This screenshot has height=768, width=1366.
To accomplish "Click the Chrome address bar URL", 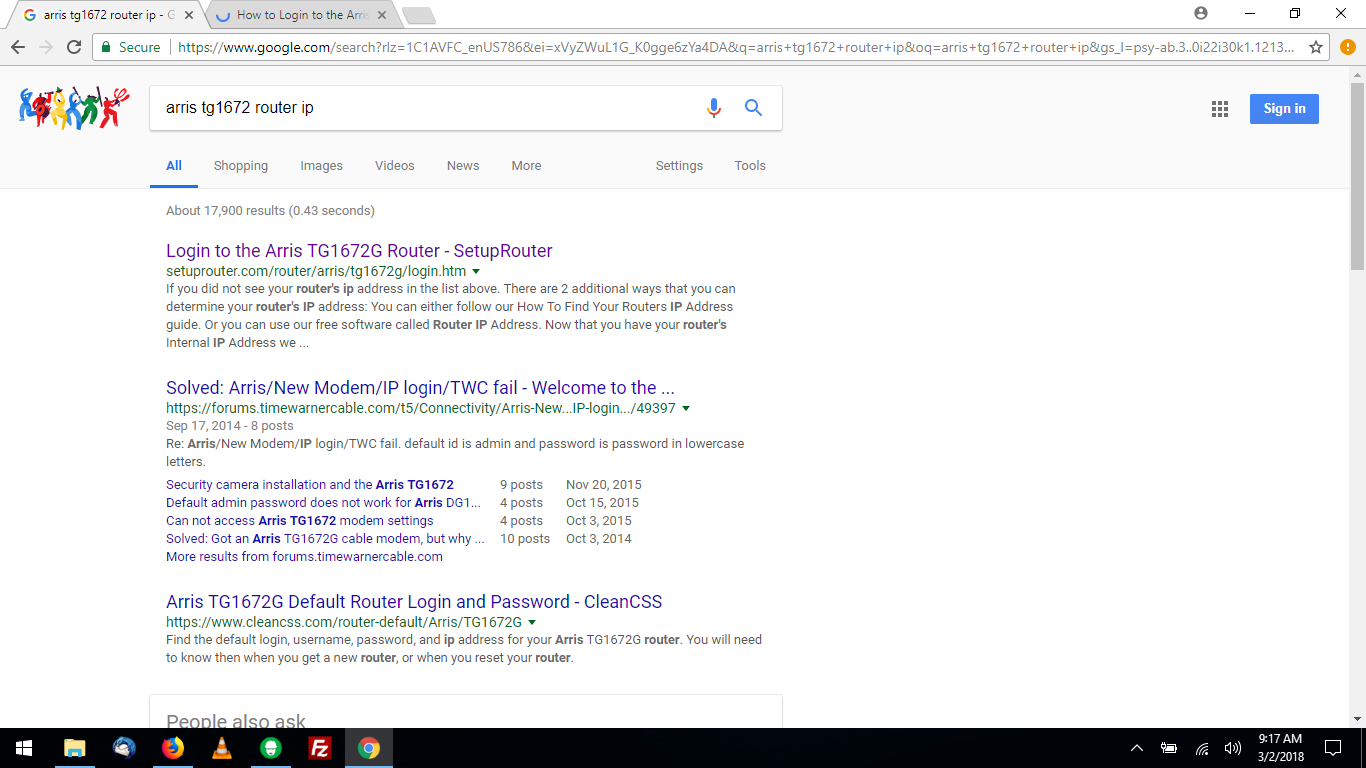I will [x=735, y=47].
